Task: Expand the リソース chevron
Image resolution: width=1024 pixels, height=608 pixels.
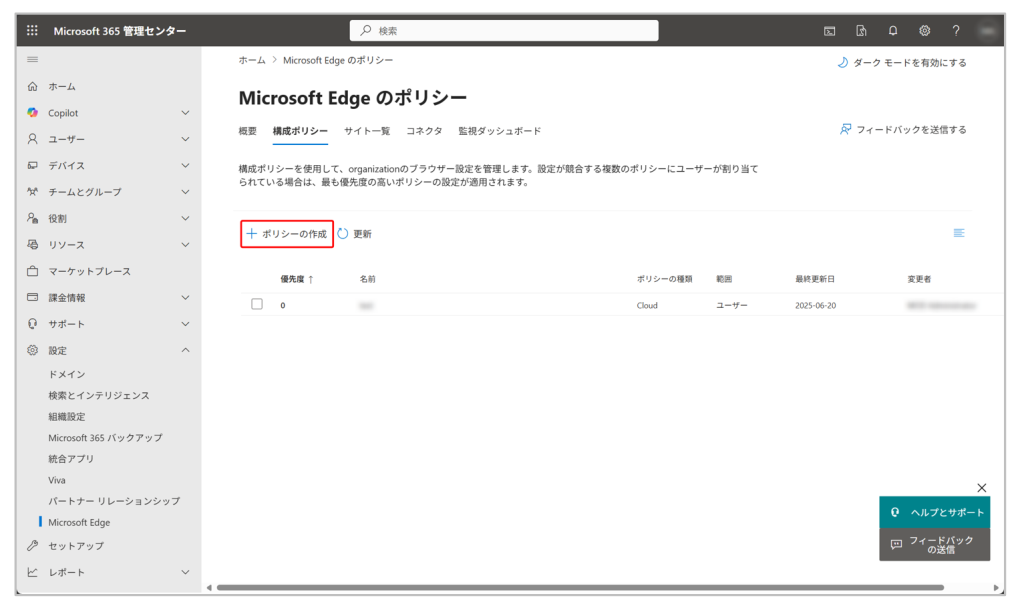Action: pyautogui.click(x=185, y=245)
